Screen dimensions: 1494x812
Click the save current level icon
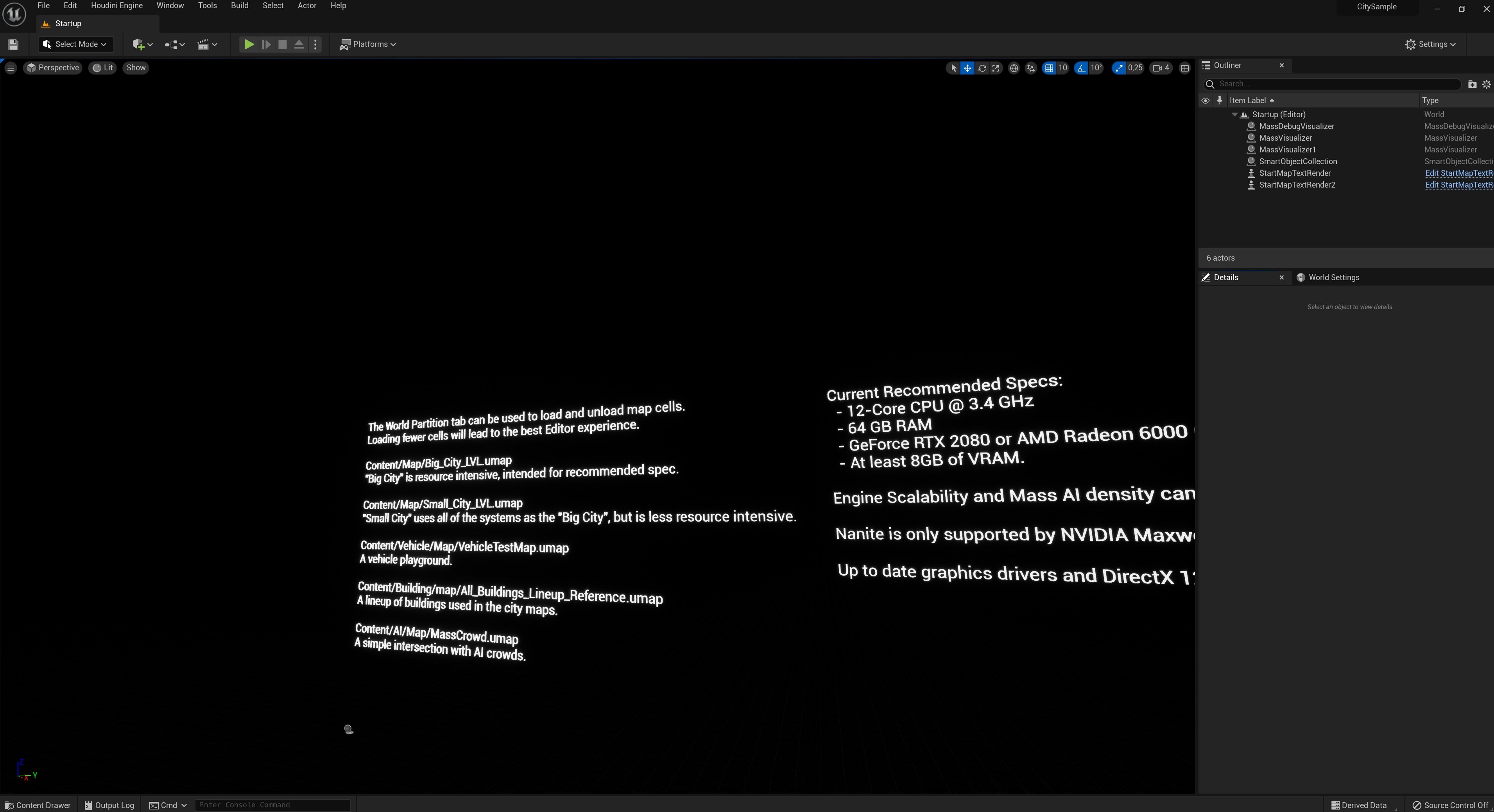pos(13,44)
